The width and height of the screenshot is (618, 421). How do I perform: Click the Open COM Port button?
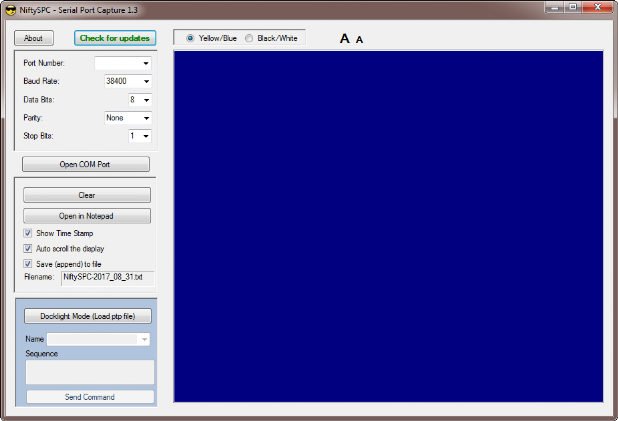tap(86, 164)
